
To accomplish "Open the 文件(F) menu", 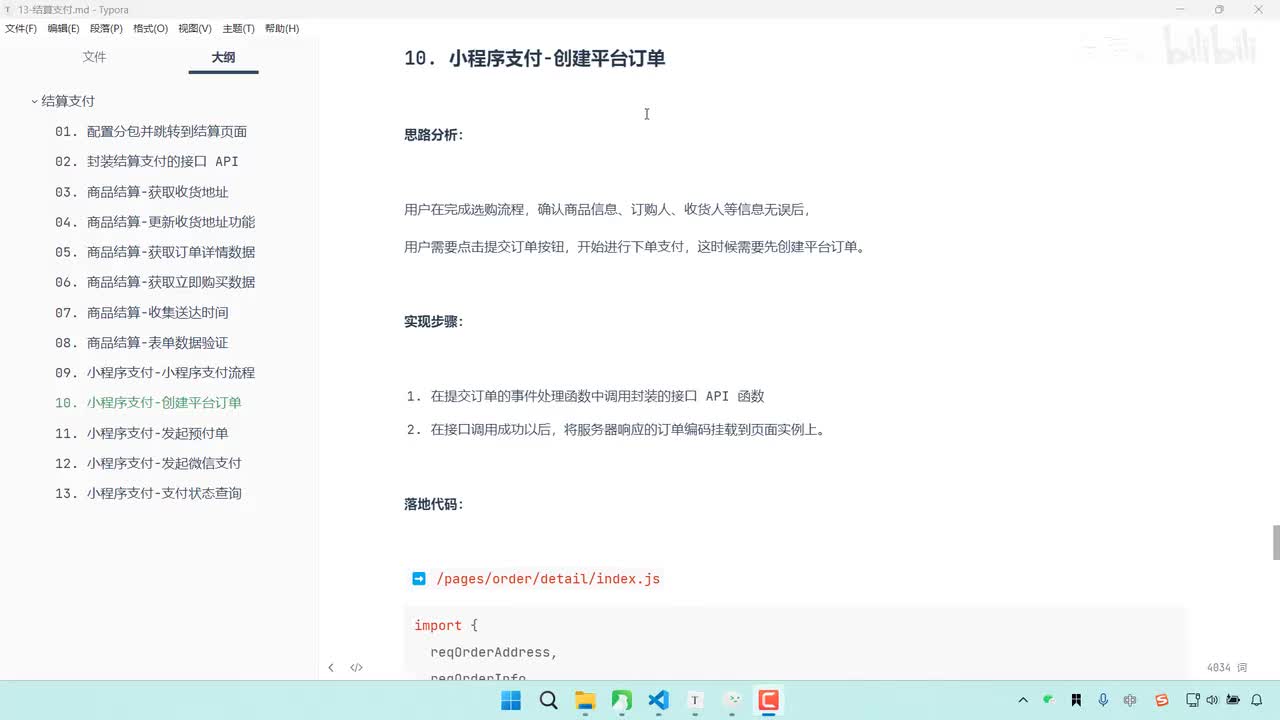I will pyautogui.click(x=21, y=29).
